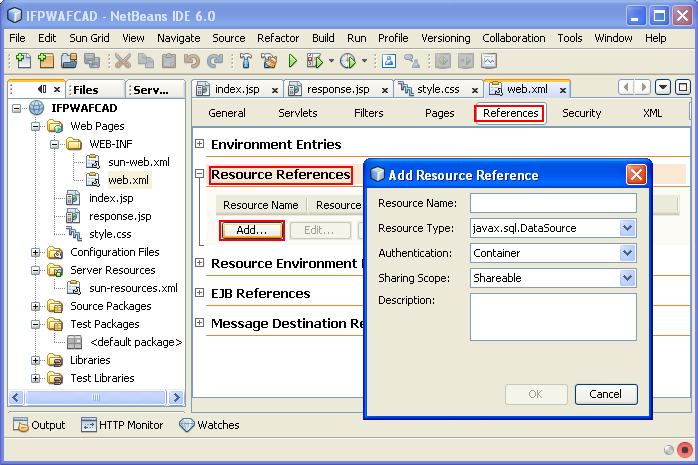
Task: Click the disabled OK button in the dialog
Action: coord(536,394)
